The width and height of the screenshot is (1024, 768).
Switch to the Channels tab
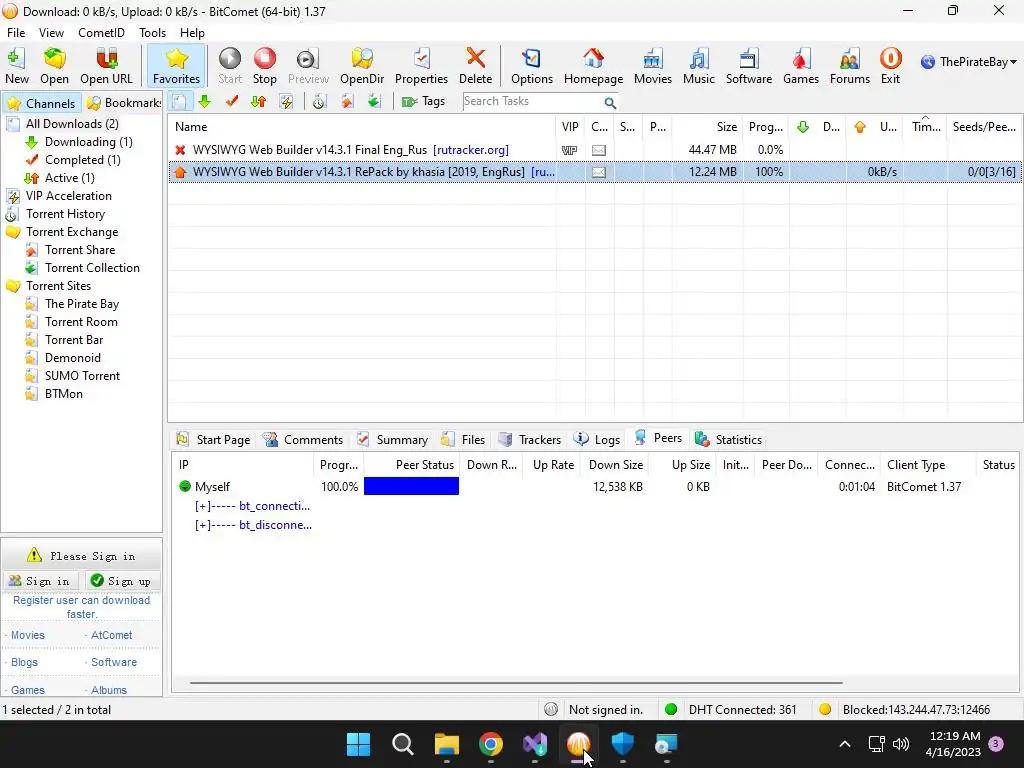click(x=42, y=103)
